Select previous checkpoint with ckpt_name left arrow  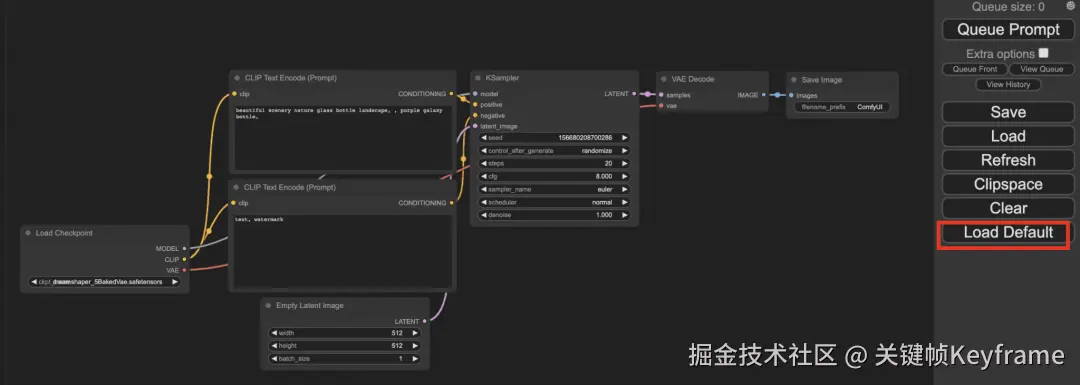pyautogui.click(x=34, y=282)
